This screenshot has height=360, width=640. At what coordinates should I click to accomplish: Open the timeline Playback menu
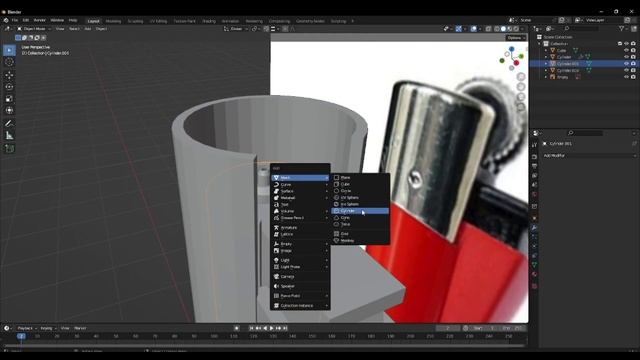point(27,328)
